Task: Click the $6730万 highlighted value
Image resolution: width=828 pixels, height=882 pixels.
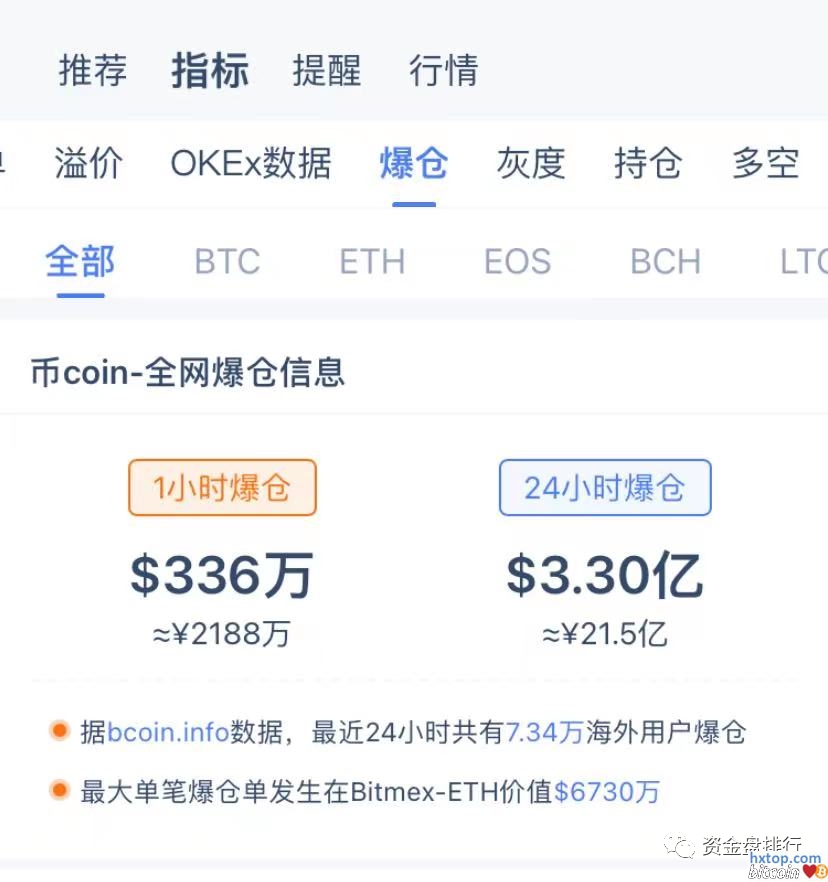Action: pos(607,792)
